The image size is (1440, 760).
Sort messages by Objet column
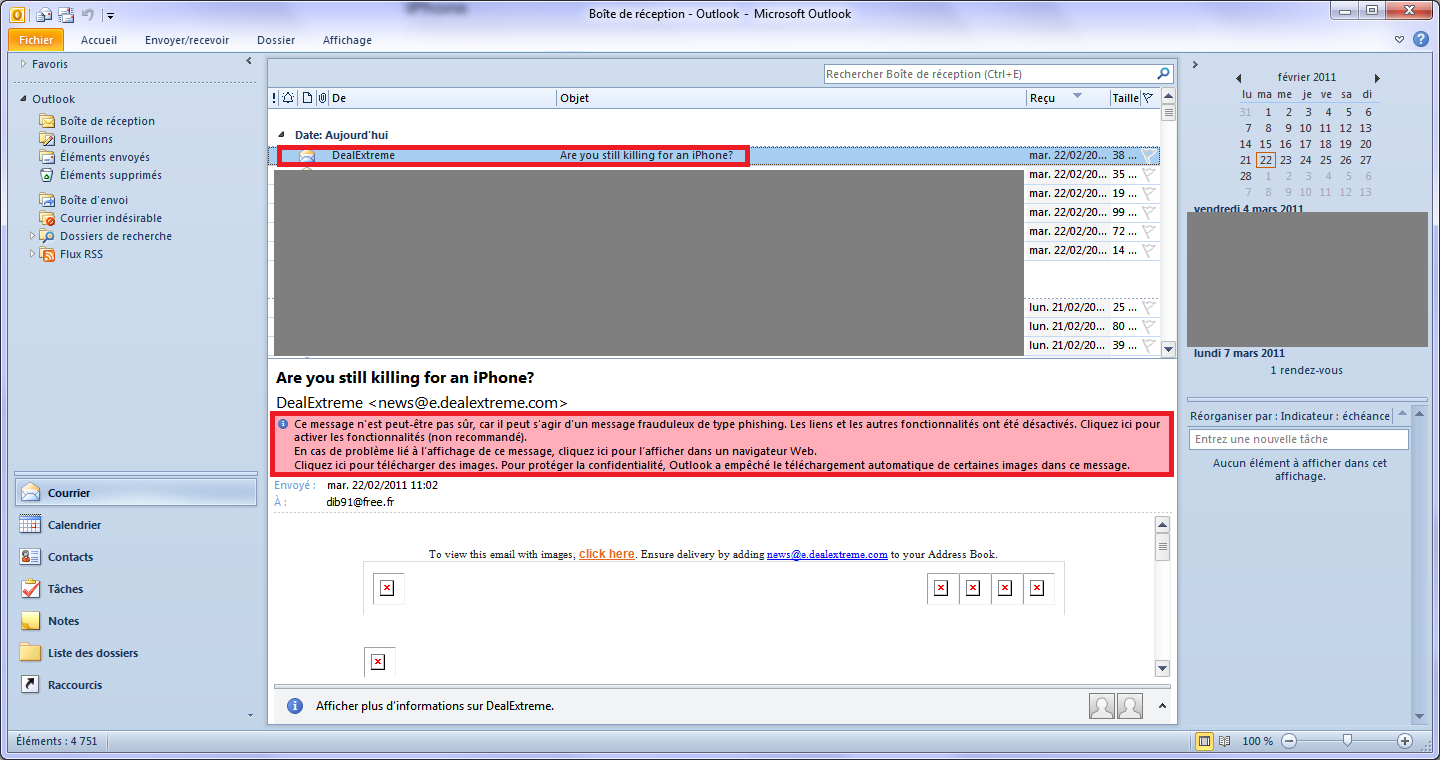point(792,98)
